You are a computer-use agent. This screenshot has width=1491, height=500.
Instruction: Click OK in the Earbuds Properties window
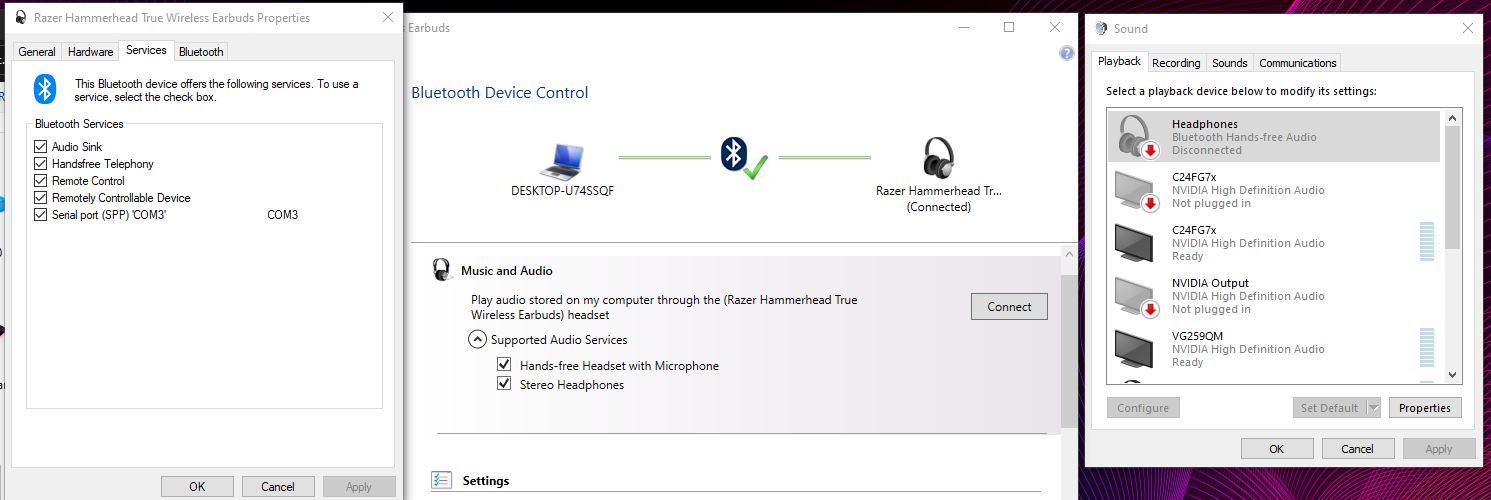coord(197,487)
